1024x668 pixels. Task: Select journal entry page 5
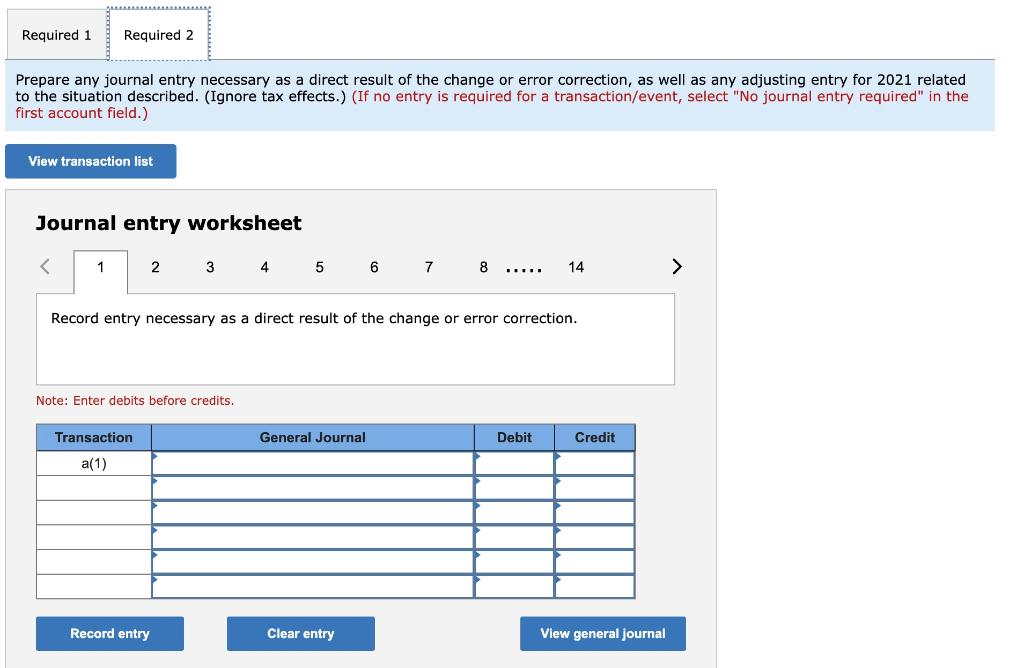(x=319, y=266)
